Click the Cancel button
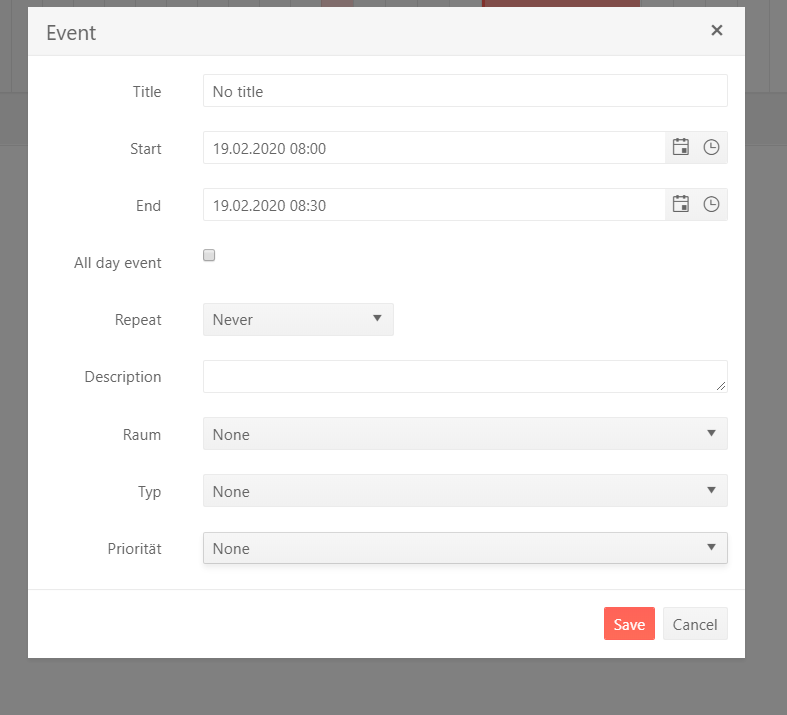This screenshot has width=787, height=715. click(695, 624)
